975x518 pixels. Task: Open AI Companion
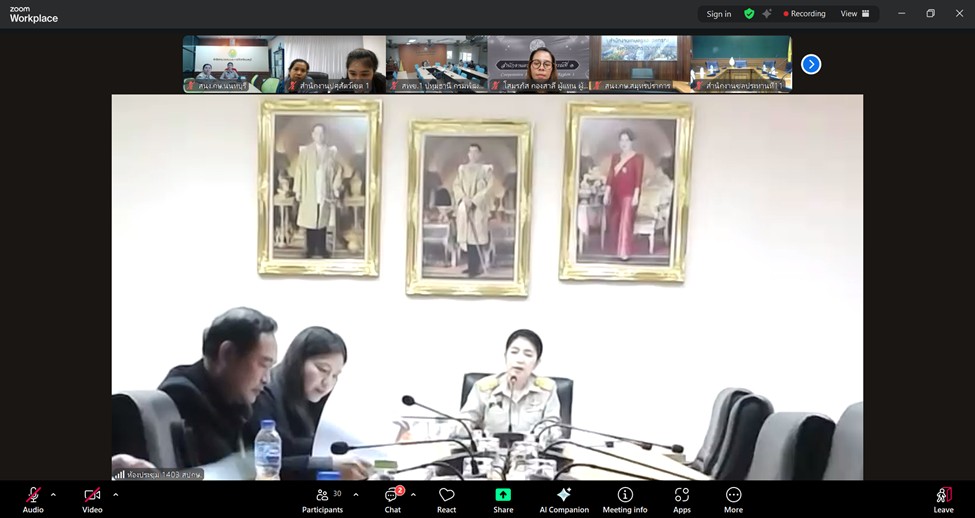564,499
